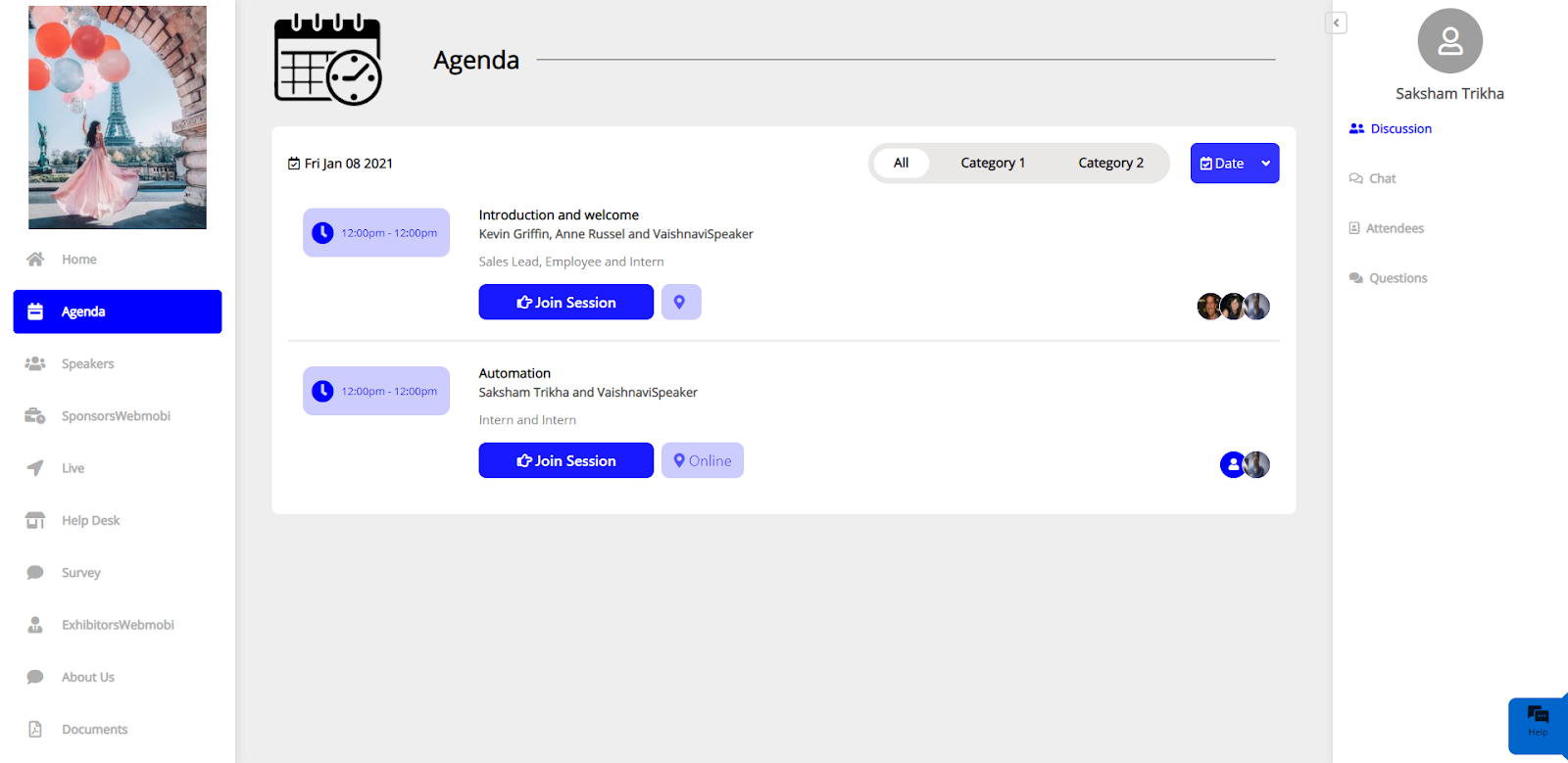
Task: Click the Questions comments icon
Action: pyautogui.click(x=1356, y=278)
